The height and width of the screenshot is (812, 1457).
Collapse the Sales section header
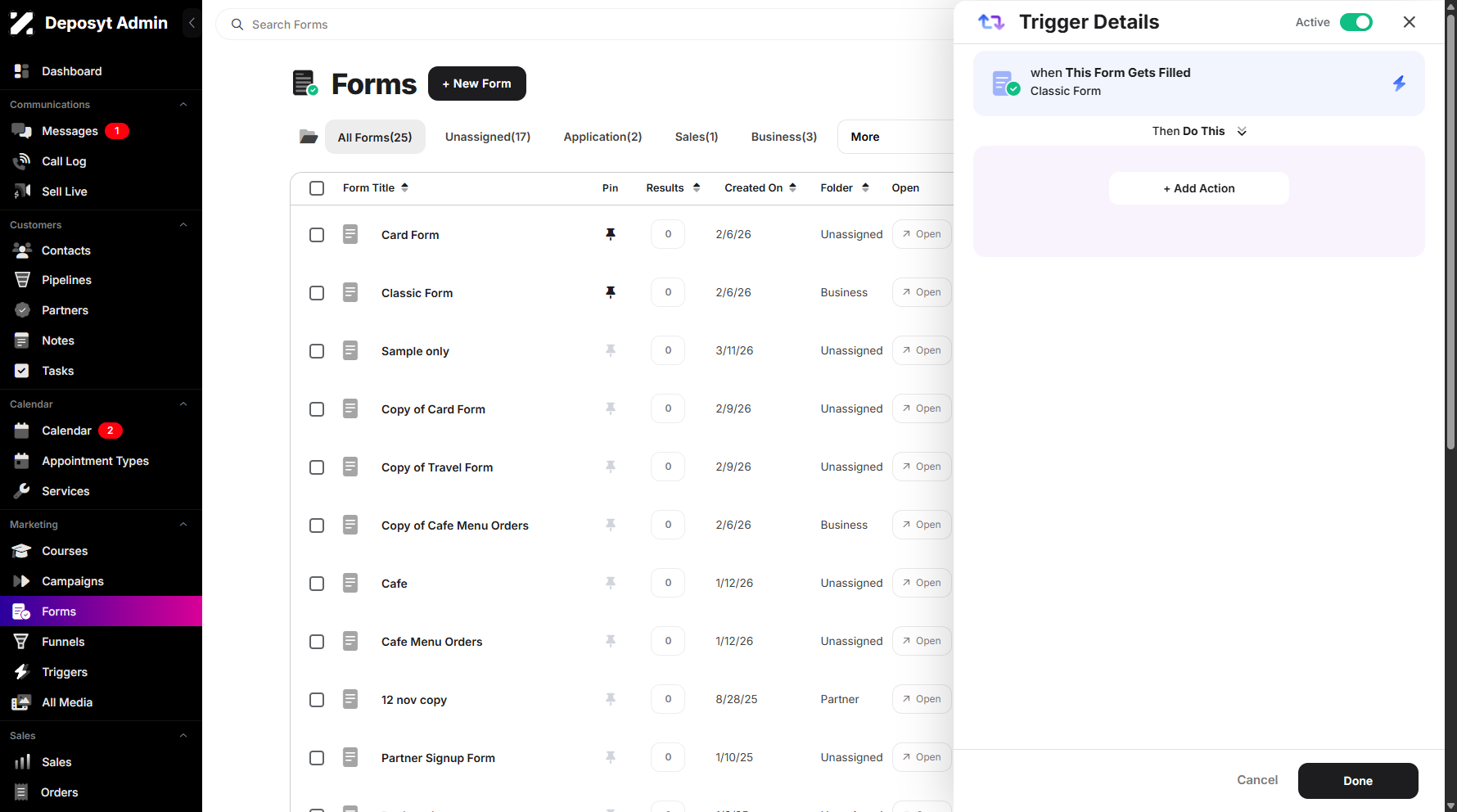pos(183,736)
